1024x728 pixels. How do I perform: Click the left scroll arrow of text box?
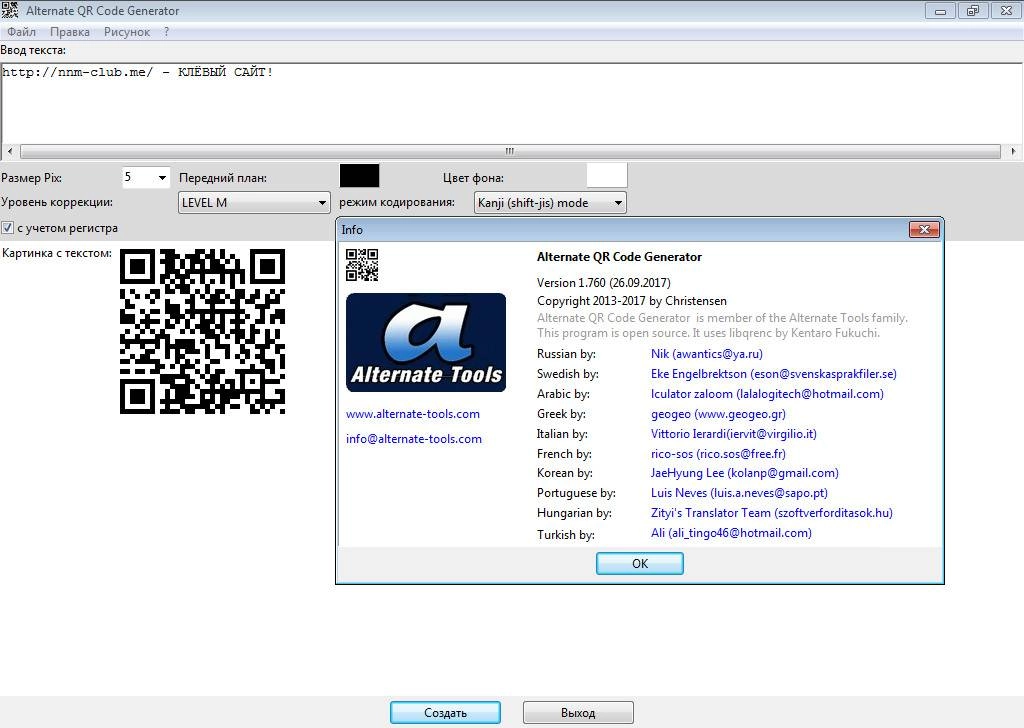click(x=10, y=151)
